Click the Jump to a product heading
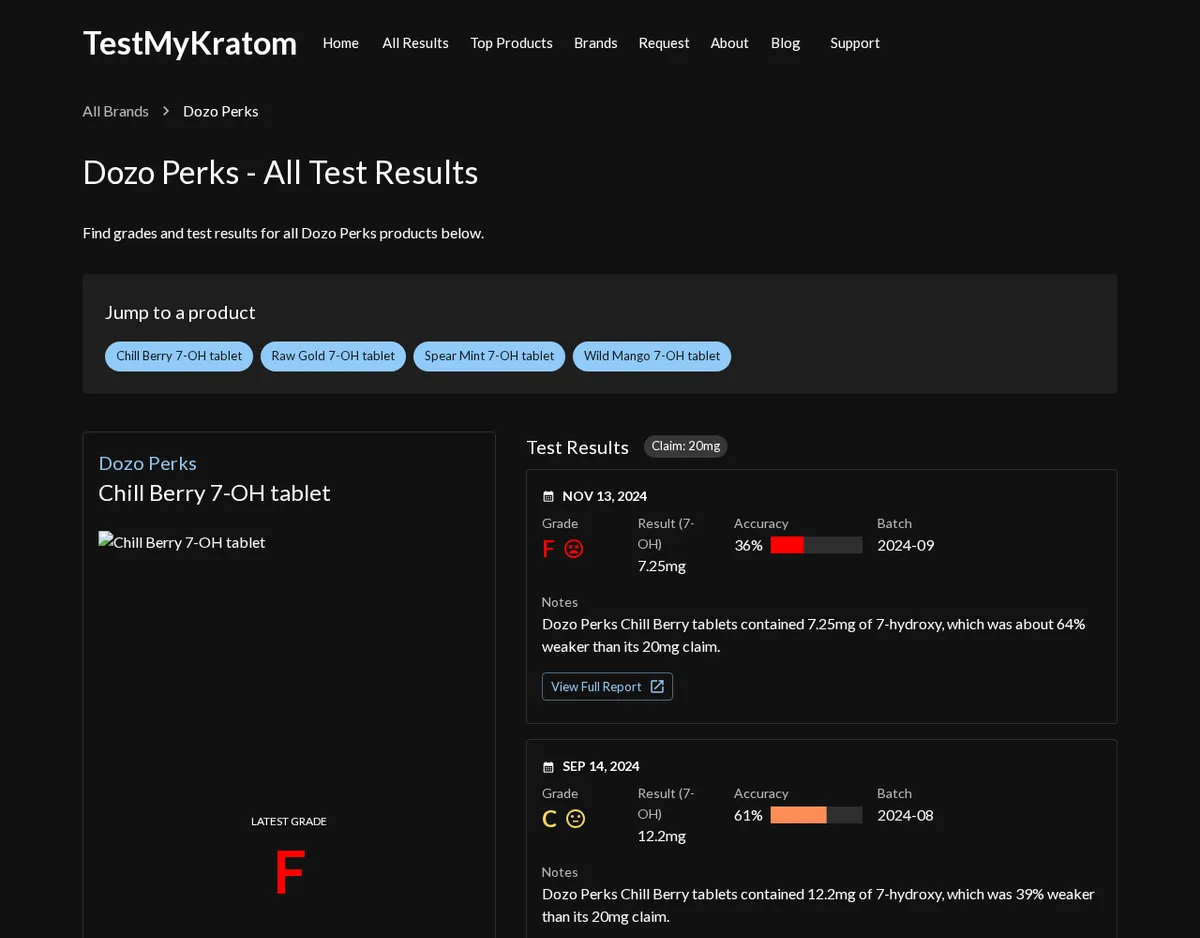1200x938 pixels. [180, 312]
